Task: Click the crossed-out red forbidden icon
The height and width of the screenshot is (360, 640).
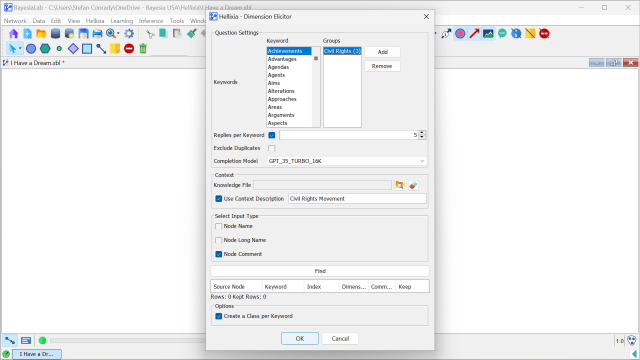Action: 544,33
